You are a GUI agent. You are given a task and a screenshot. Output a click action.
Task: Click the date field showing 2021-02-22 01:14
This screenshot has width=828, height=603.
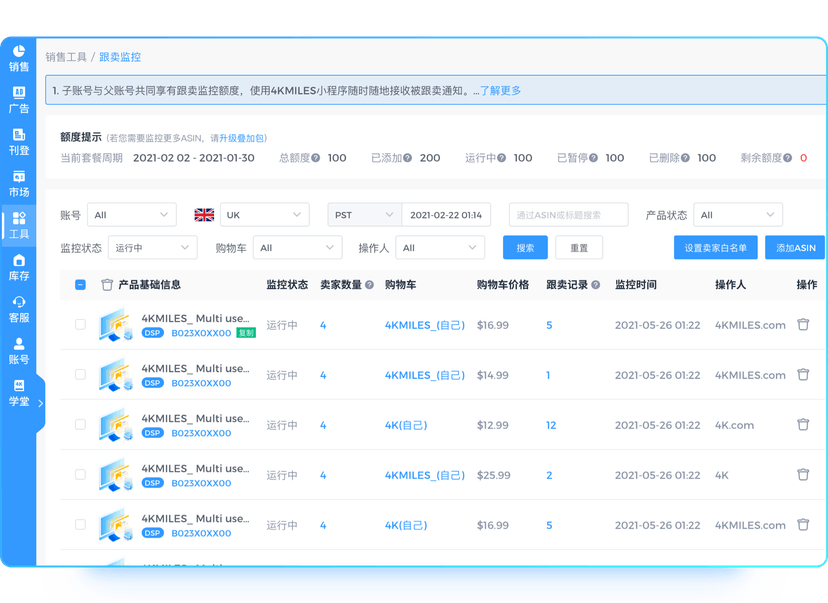point(446,215)
